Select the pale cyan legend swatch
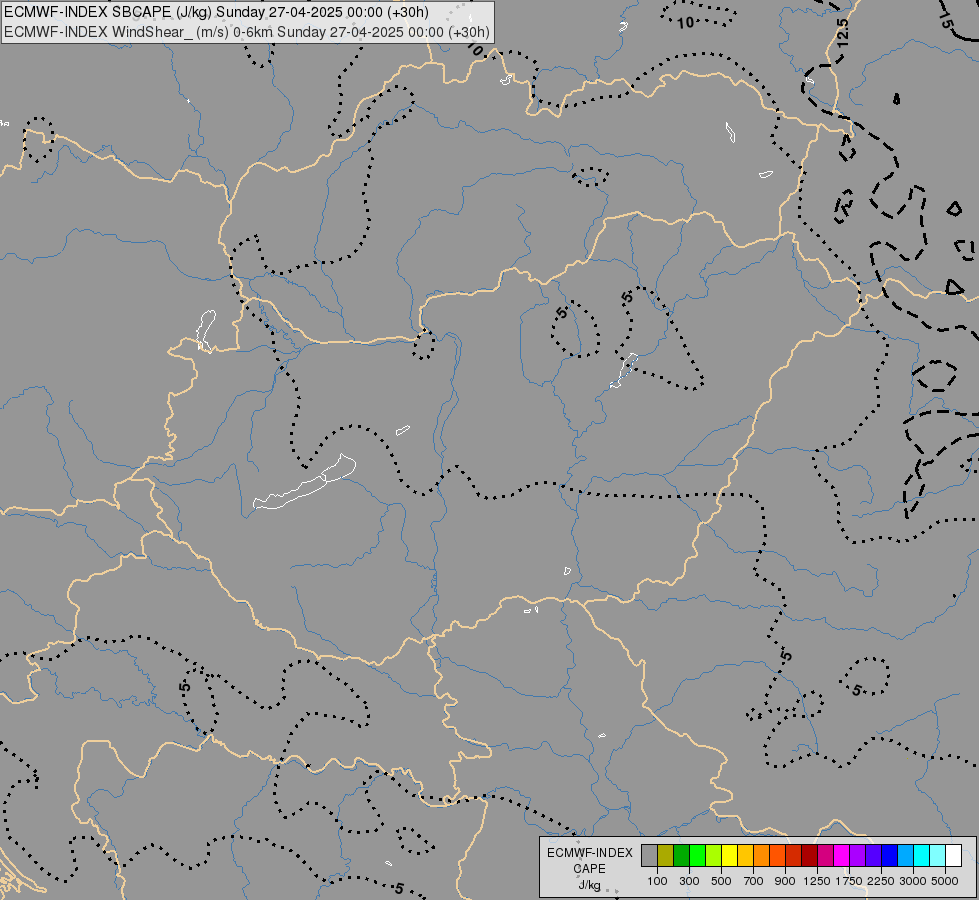Image resolution: width=979 pixels, height=900 pixels. pyautogui.click(x=938, y=855)
